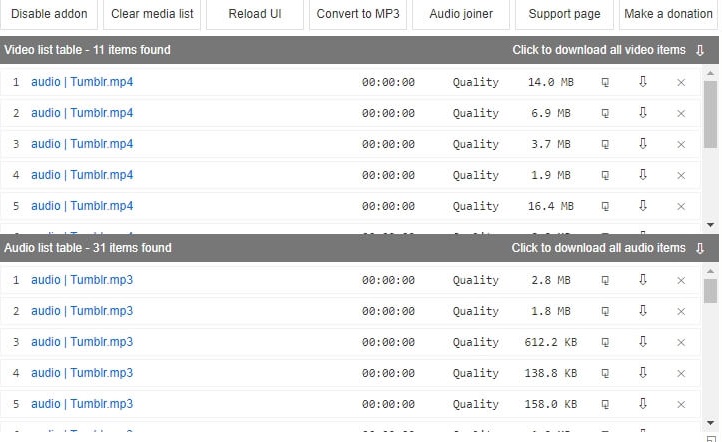Screen dimensions: 722x442
Task: Download the 1.9 MB video item
Action: click(x=642, y=175)
